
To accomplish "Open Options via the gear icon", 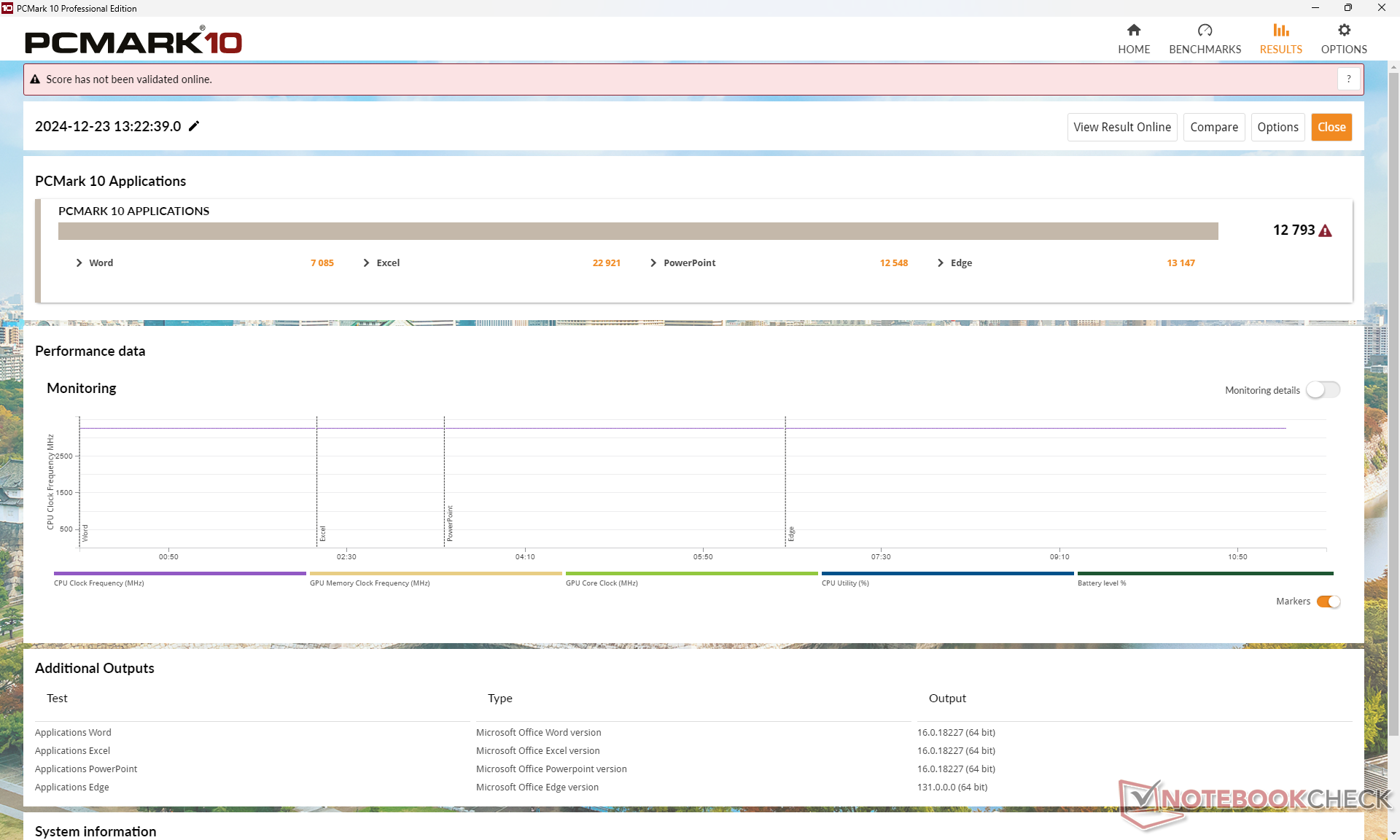I will [x=1344, y=30].
